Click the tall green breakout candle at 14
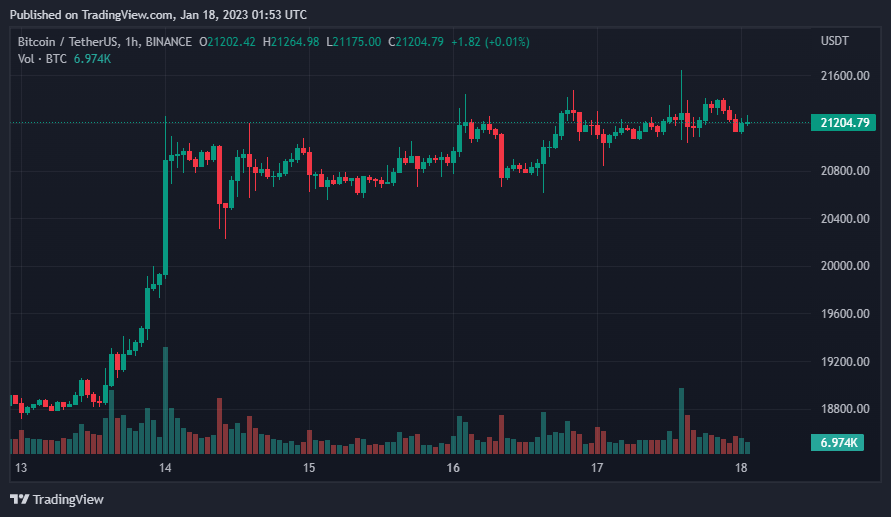The height and width of the screenshot is (517, 891). [165, 218]
